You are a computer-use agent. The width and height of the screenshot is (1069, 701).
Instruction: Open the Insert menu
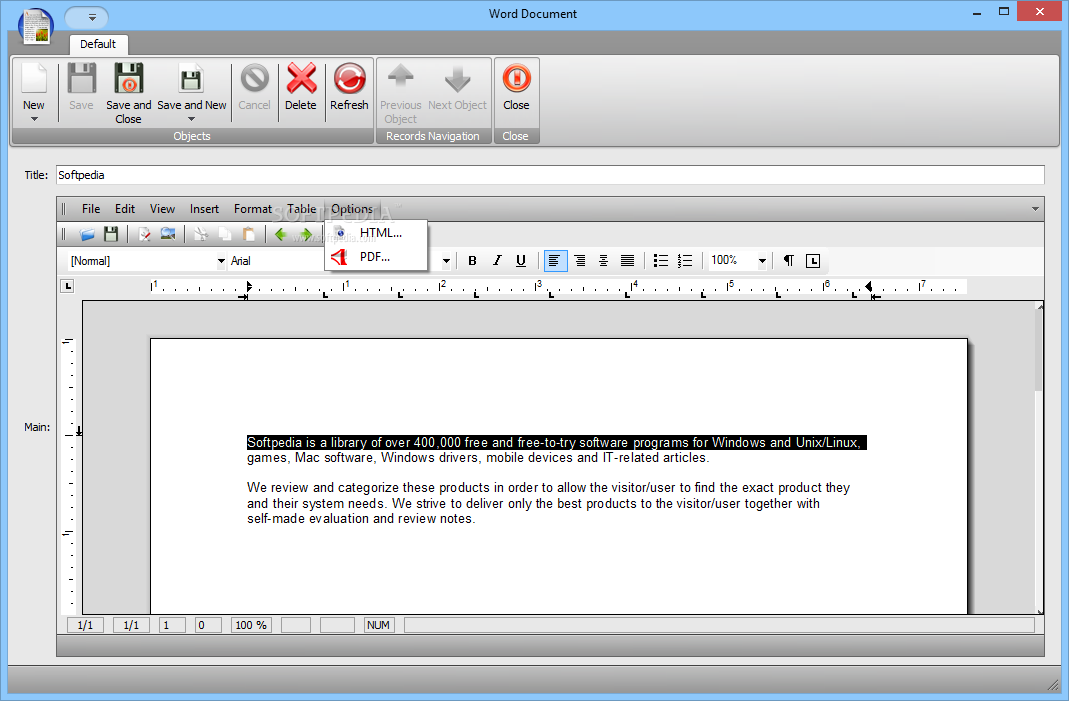click(x=204, y=209)
